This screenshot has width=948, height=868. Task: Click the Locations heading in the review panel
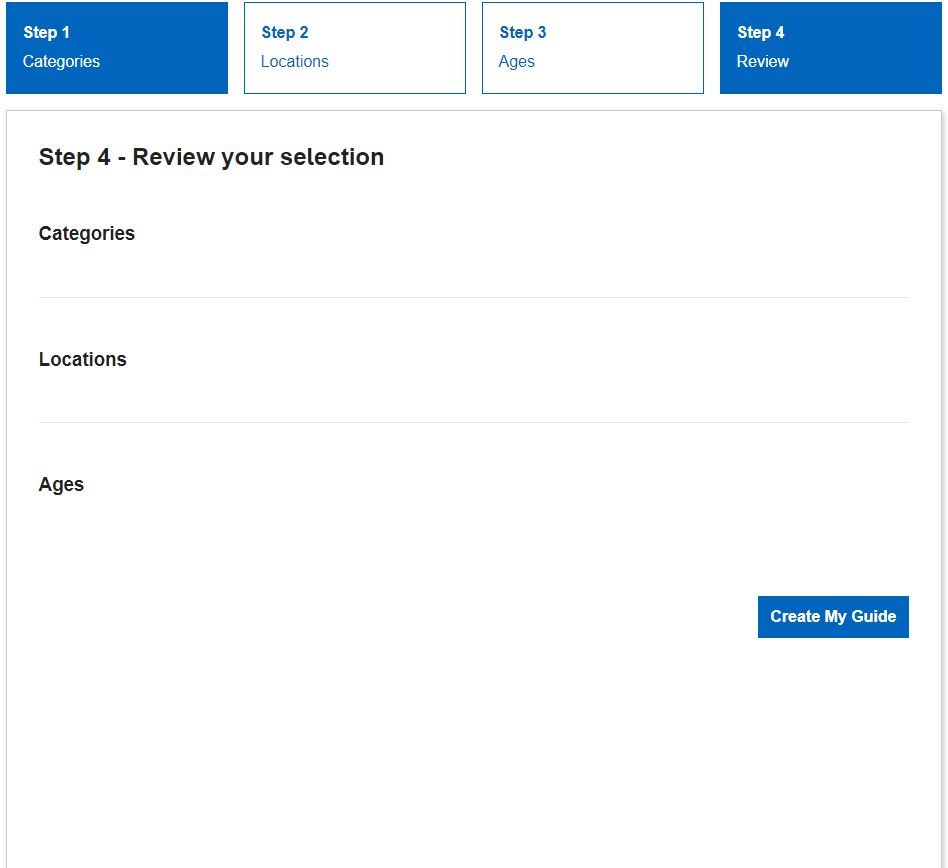click(x=83, y=359)
